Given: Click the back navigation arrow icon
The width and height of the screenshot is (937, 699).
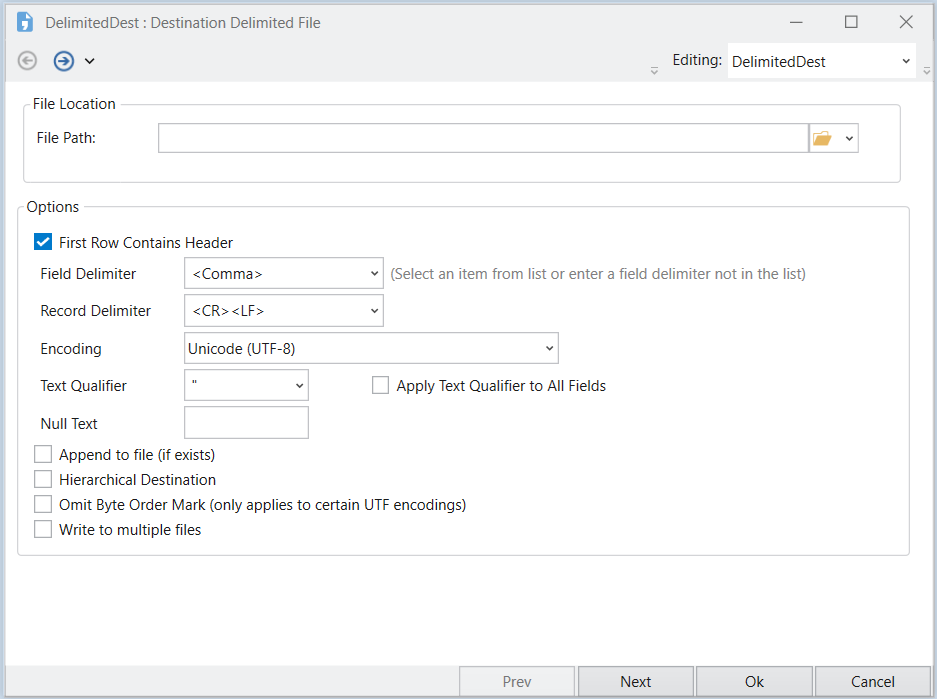Looking at the screenshot, I should click(x=27, y=61).
